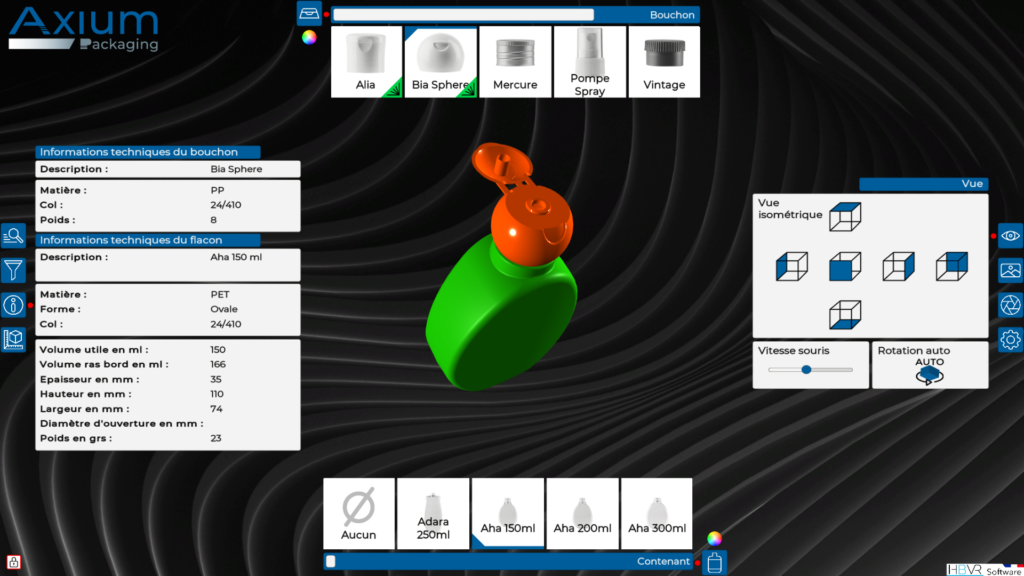Click the green bottle body in viewport
The image size is (1024, 576).
503,313
